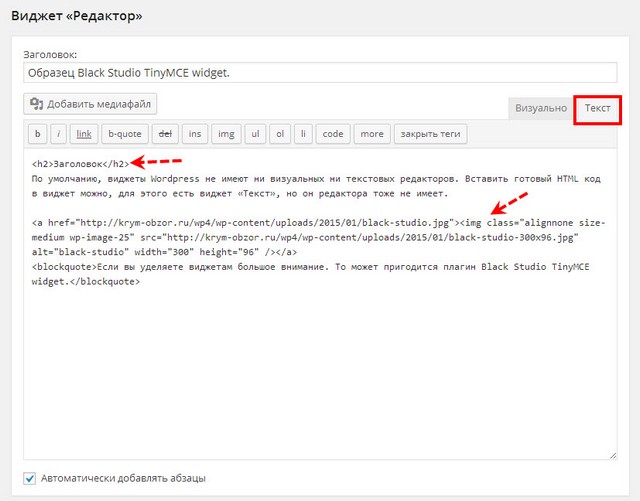
Task: Click the Автоматически добавлять абзацы label
Action: click(123, 478)
